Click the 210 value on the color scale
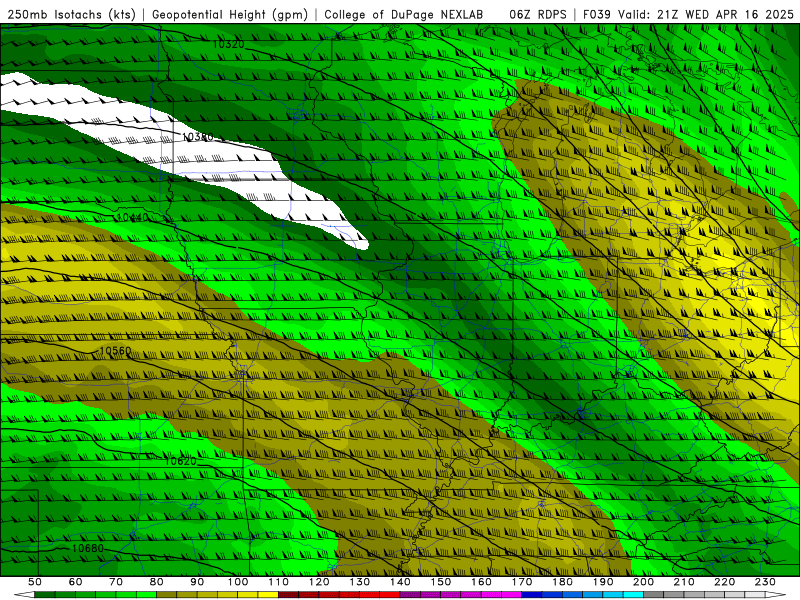This screenshot has width=800, height=600. click(x=684, y=582)
